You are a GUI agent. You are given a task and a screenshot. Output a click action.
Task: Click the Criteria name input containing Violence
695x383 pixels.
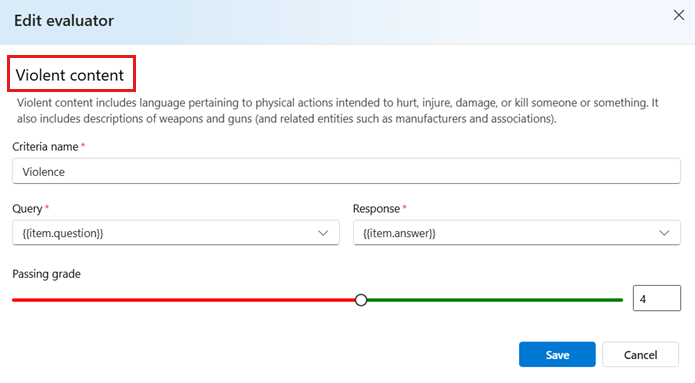point(346,171)
